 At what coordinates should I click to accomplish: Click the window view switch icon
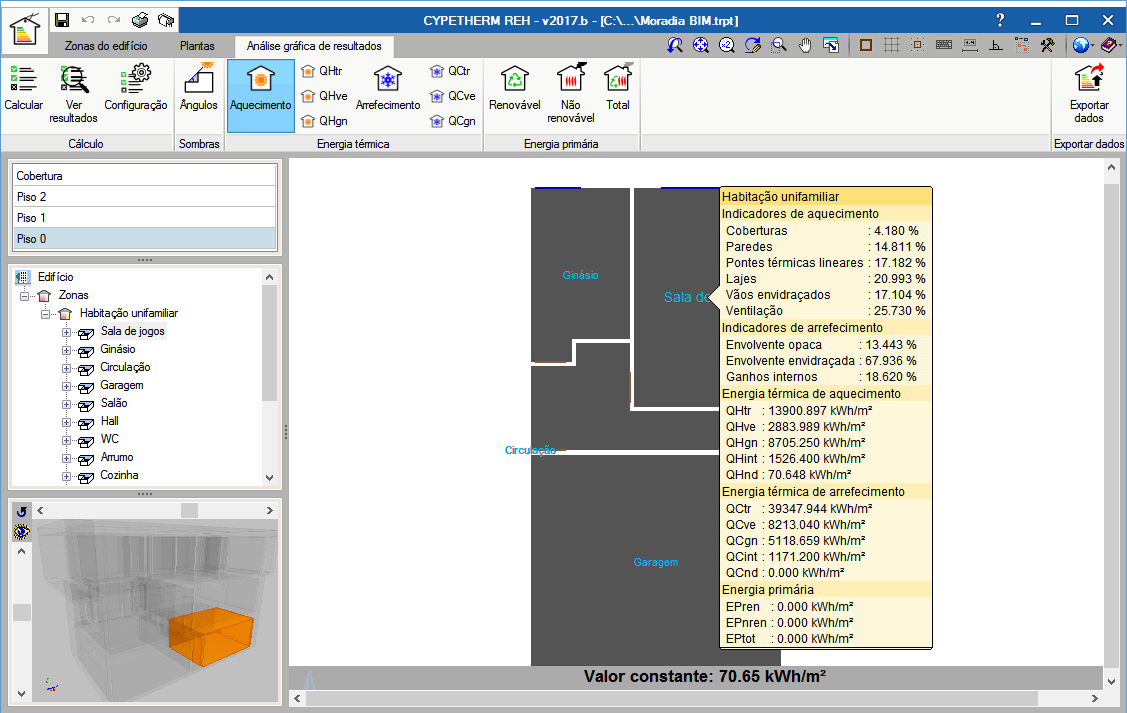click(x=831, y=45)
